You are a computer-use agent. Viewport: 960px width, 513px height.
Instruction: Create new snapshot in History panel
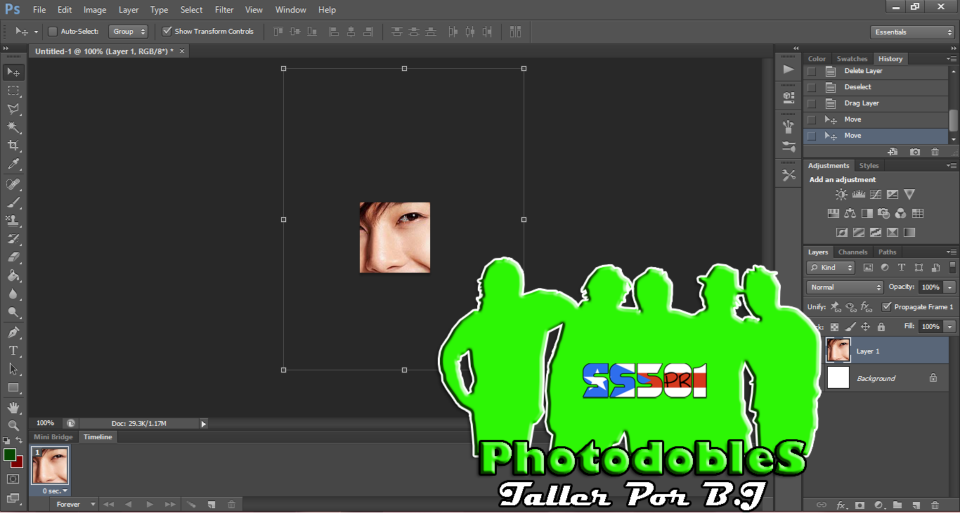[915, 152]
